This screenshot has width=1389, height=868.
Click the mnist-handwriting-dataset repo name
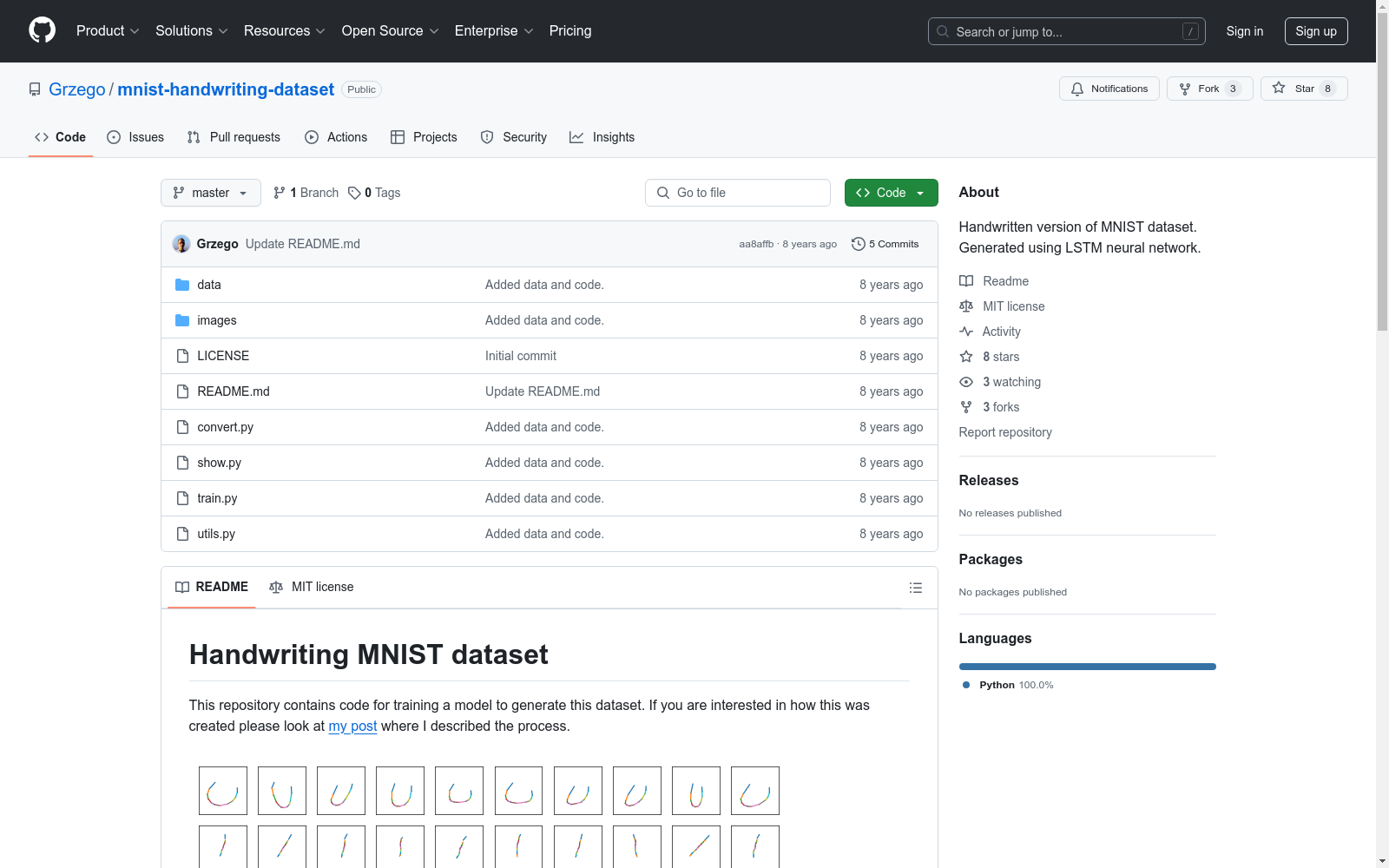click(x=226, y=89)
